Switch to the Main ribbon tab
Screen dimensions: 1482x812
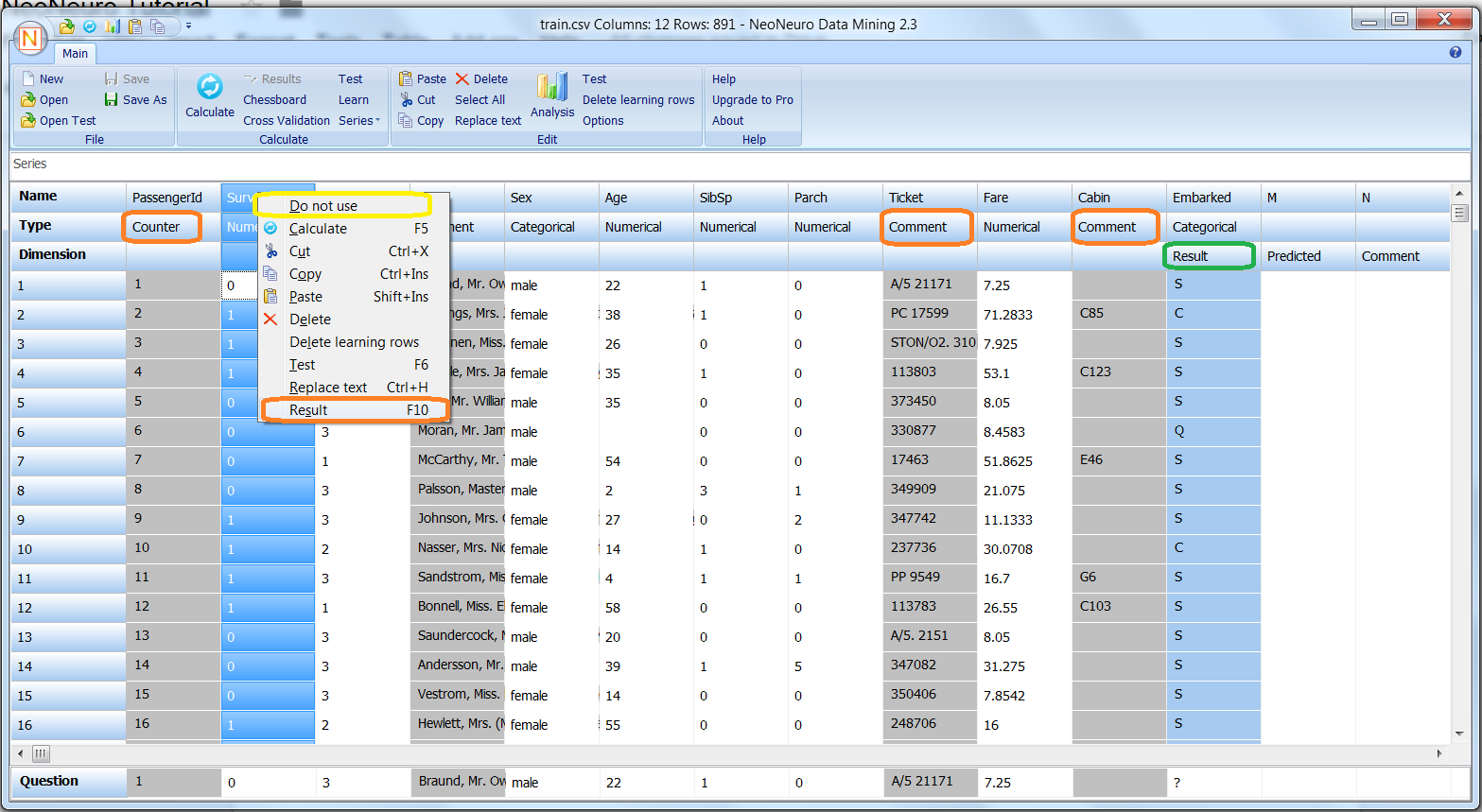(76, 54)
